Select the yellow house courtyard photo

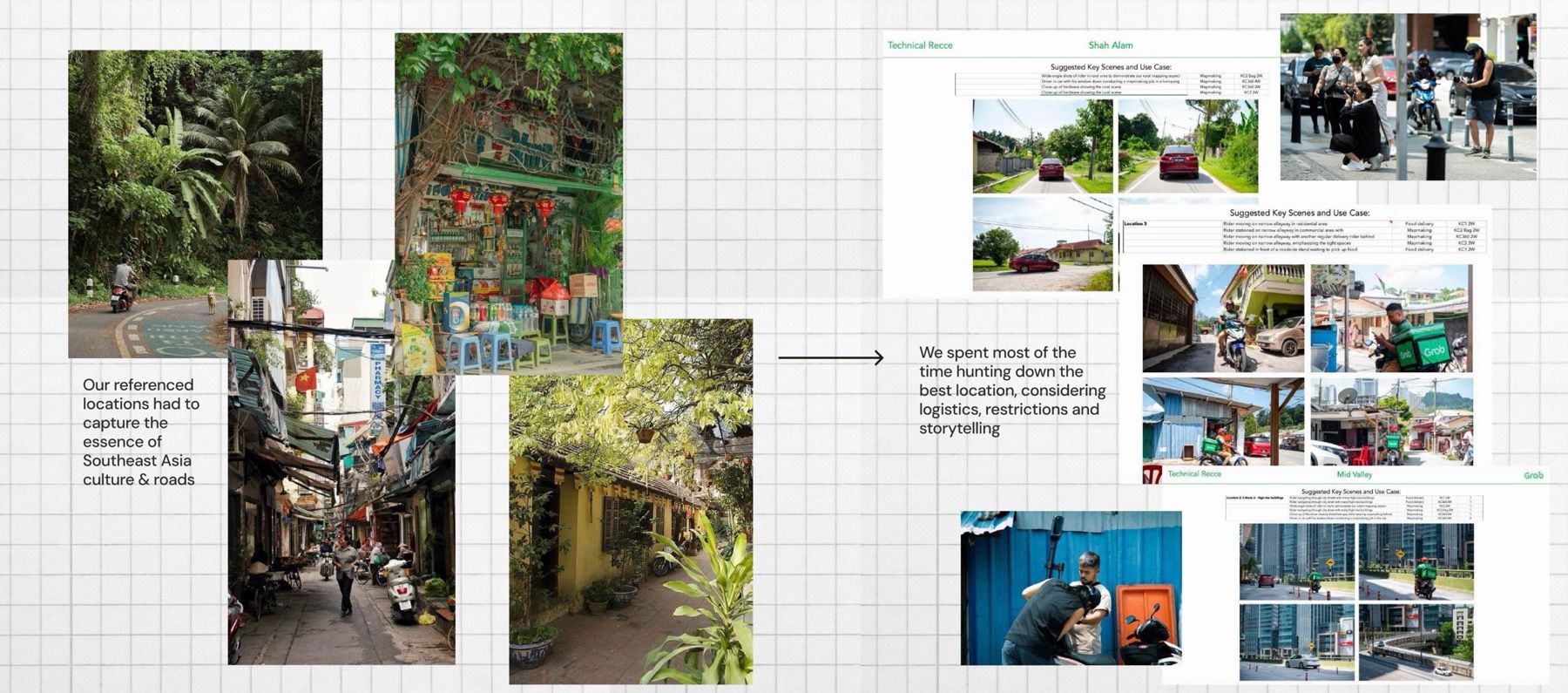point(631,501)
